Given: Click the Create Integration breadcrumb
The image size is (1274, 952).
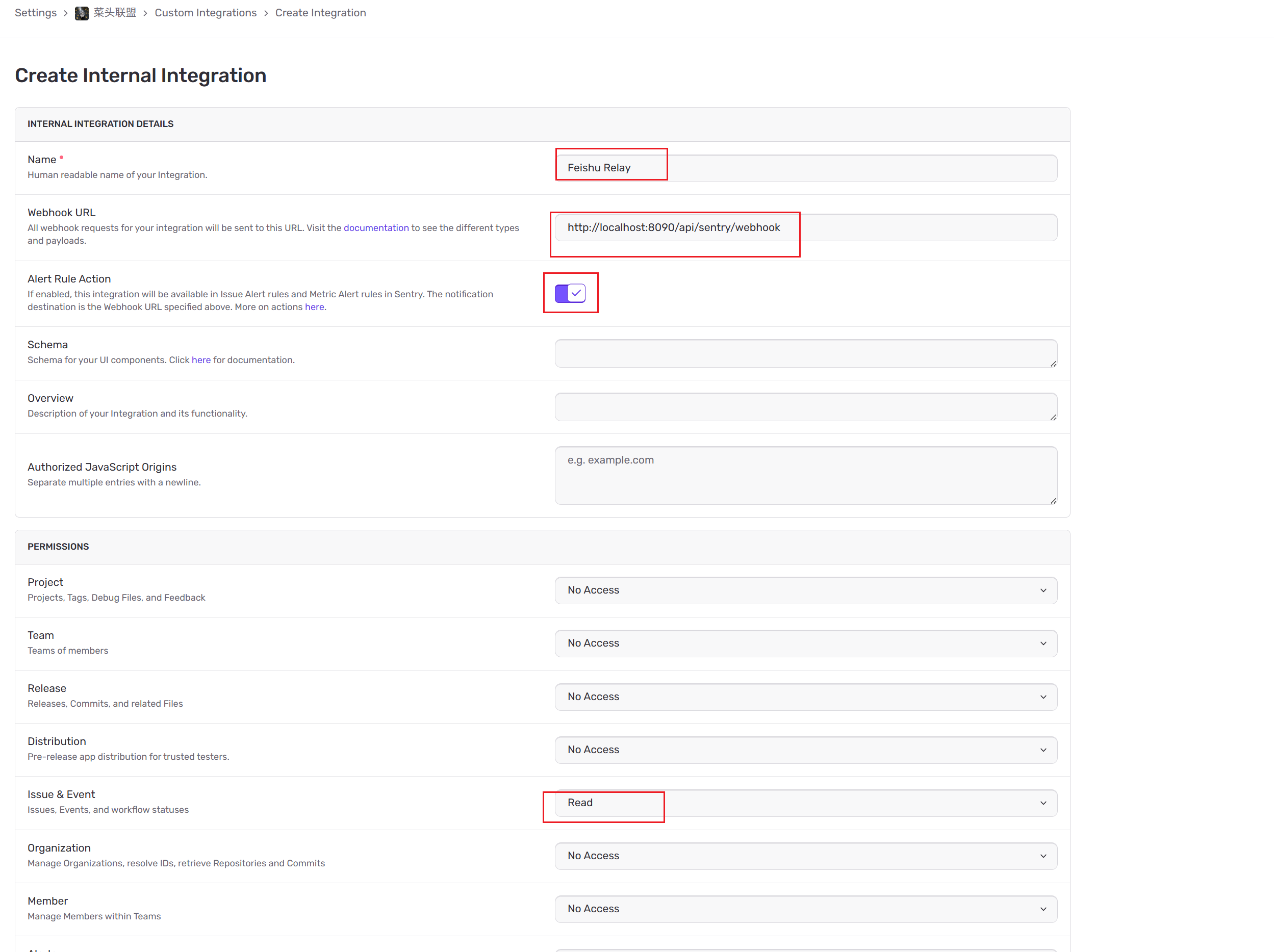Looking at the screenshot, I should coord(320,13).
